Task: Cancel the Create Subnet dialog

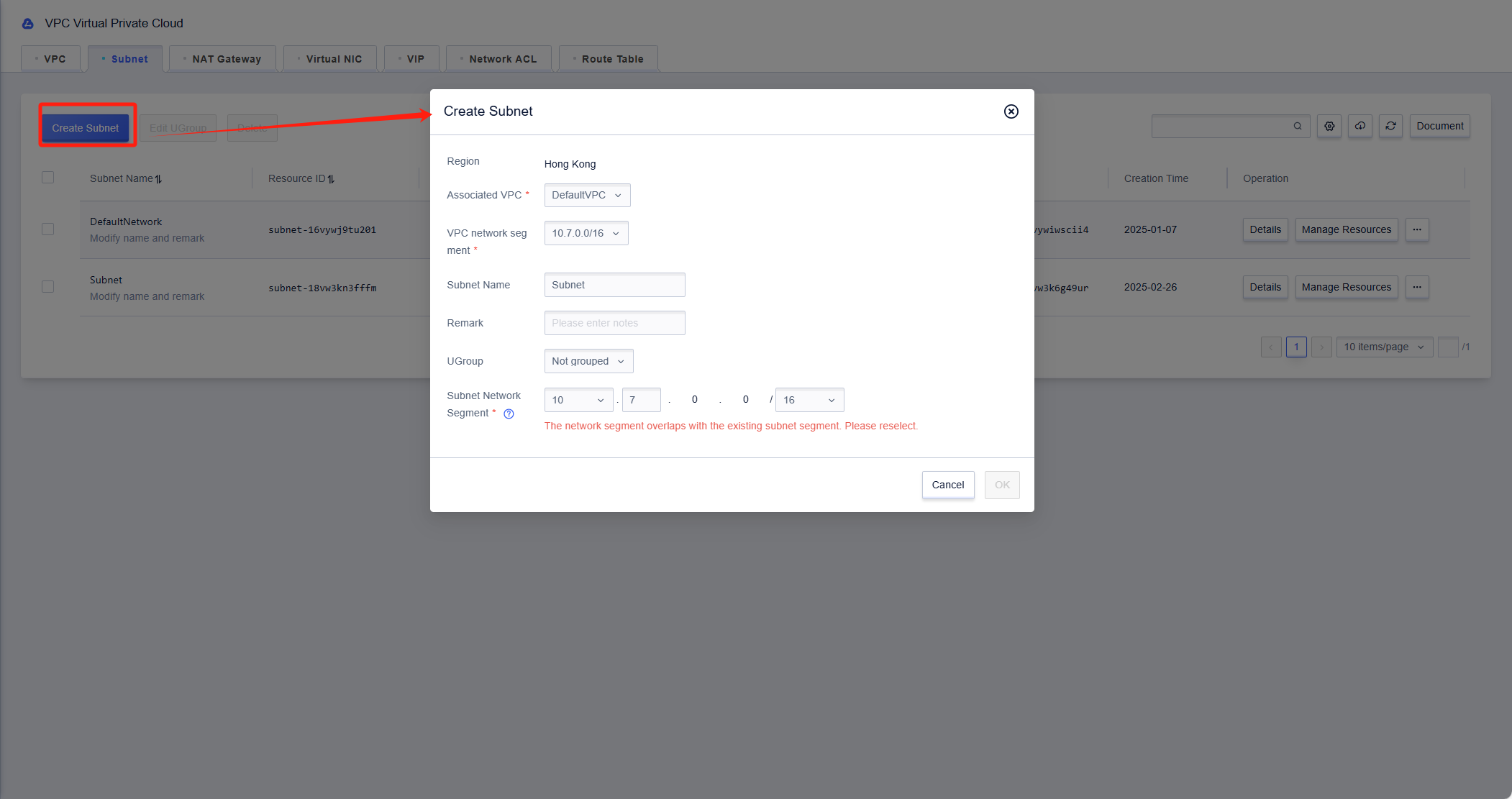Action: [948, 485]
